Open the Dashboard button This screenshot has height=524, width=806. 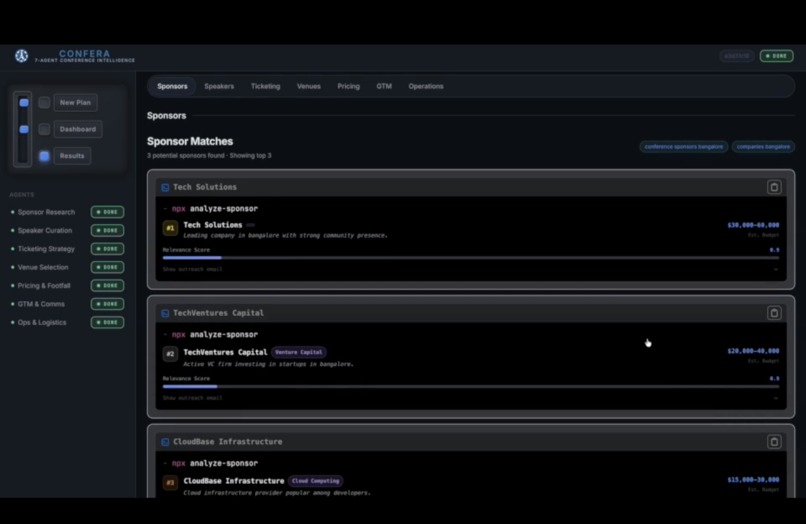[x=78, y=129]
